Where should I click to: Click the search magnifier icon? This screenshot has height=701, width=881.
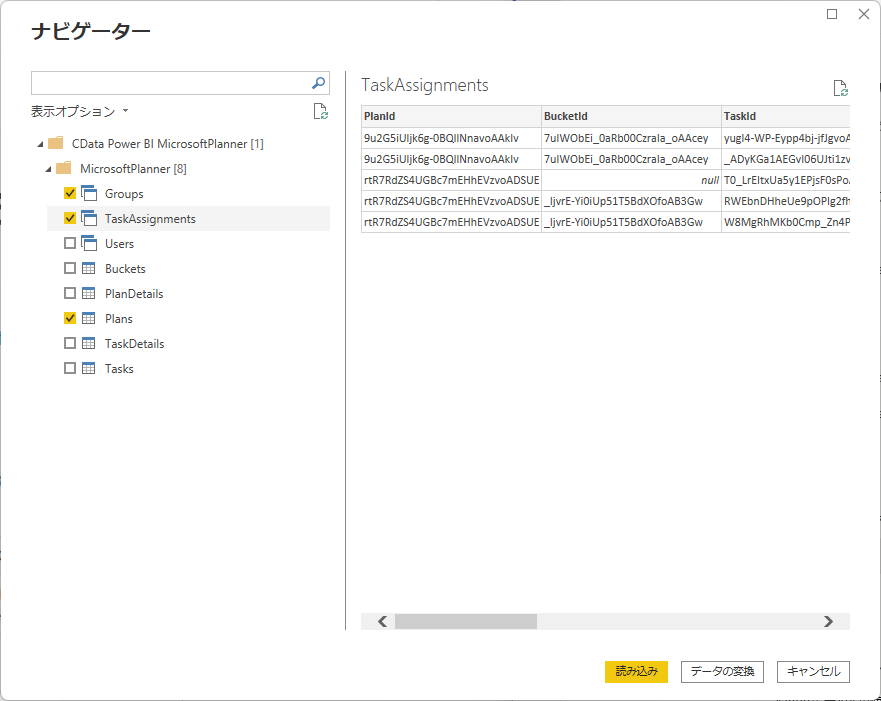click(x=318, y=83)
